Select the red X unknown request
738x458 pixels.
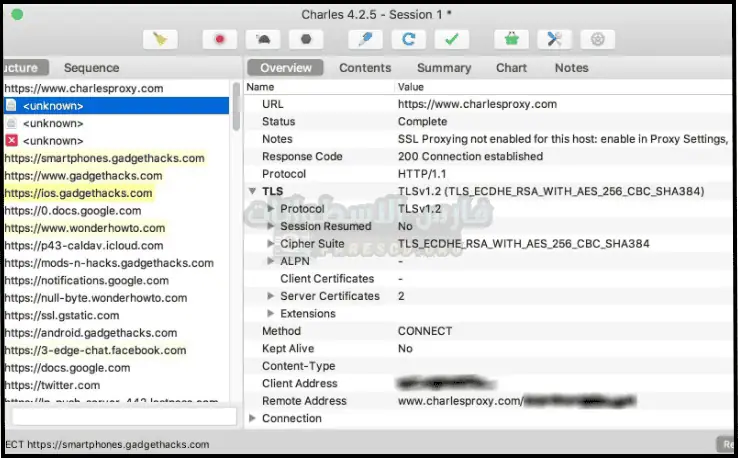click(52, 141)
